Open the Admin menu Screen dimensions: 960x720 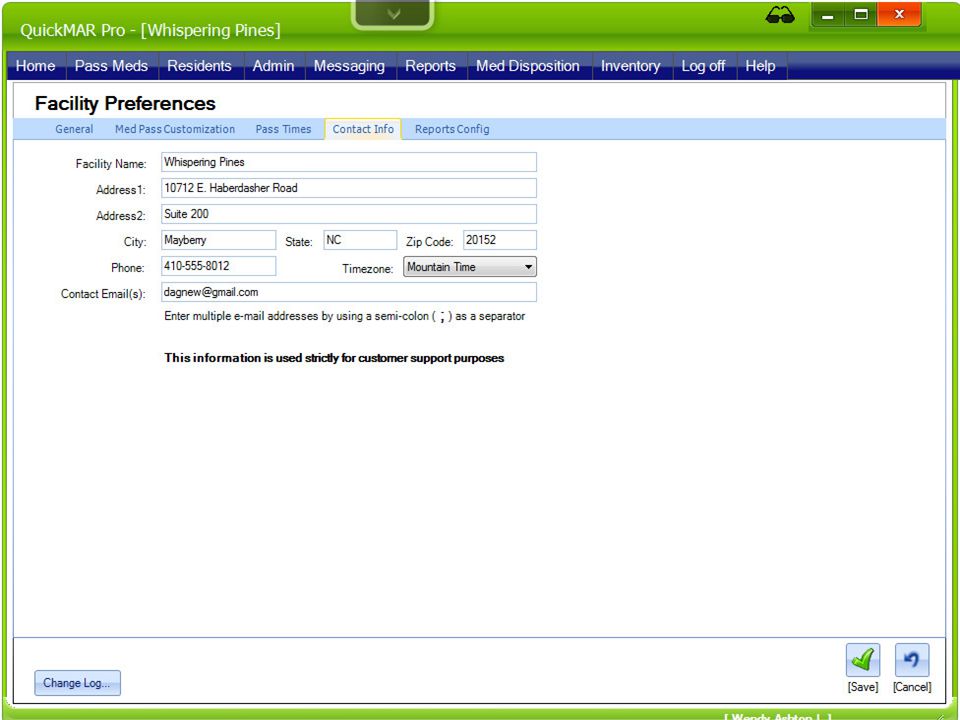click(274, 66)
